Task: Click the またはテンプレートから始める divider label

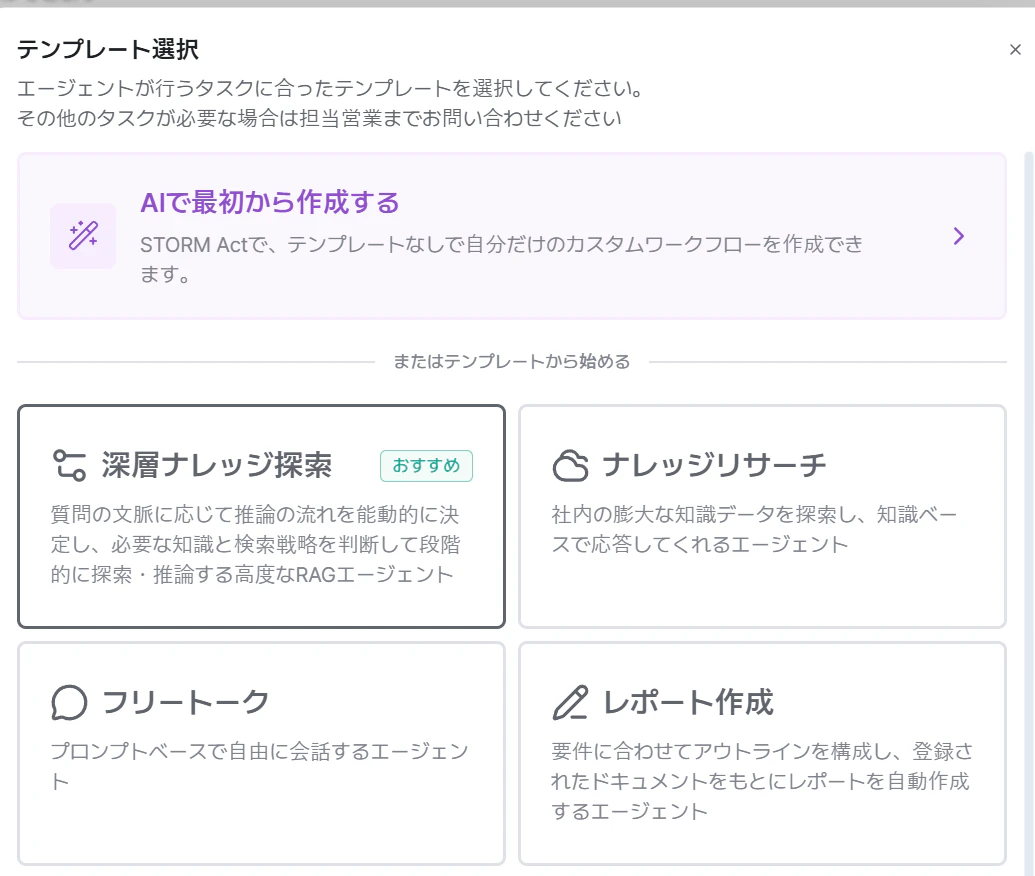Action: tap(512, 362)
